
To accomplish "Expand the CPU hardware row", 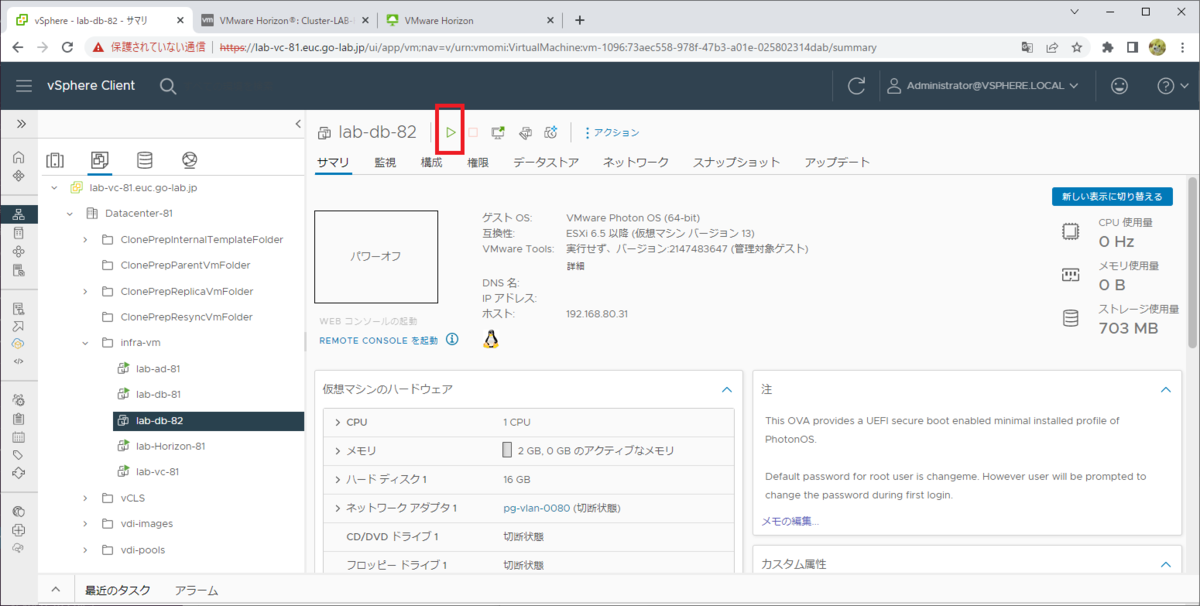I will click(x=339, y=422).
